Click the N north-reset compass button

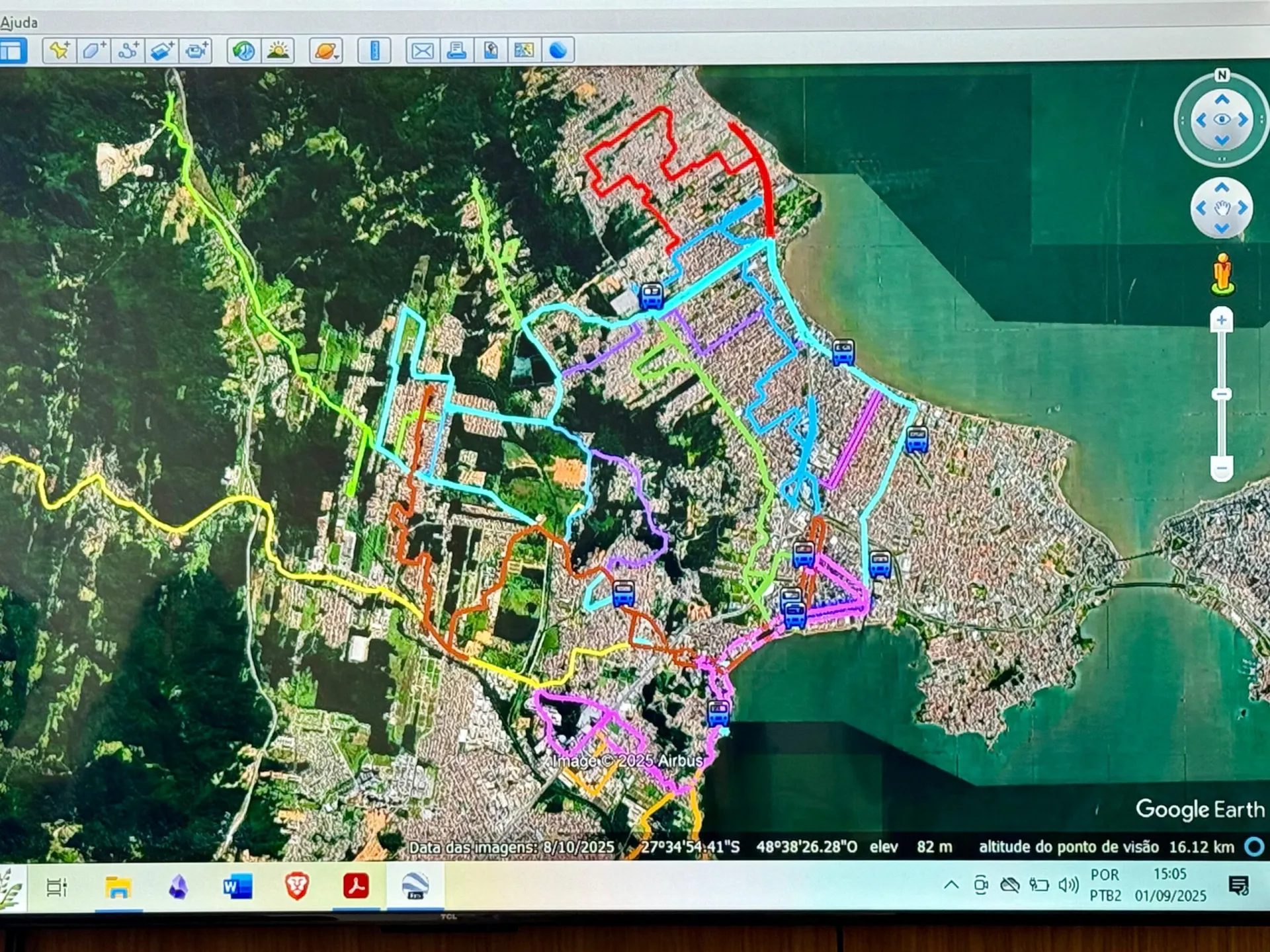pyautogui.click(x=1222, y=75)
